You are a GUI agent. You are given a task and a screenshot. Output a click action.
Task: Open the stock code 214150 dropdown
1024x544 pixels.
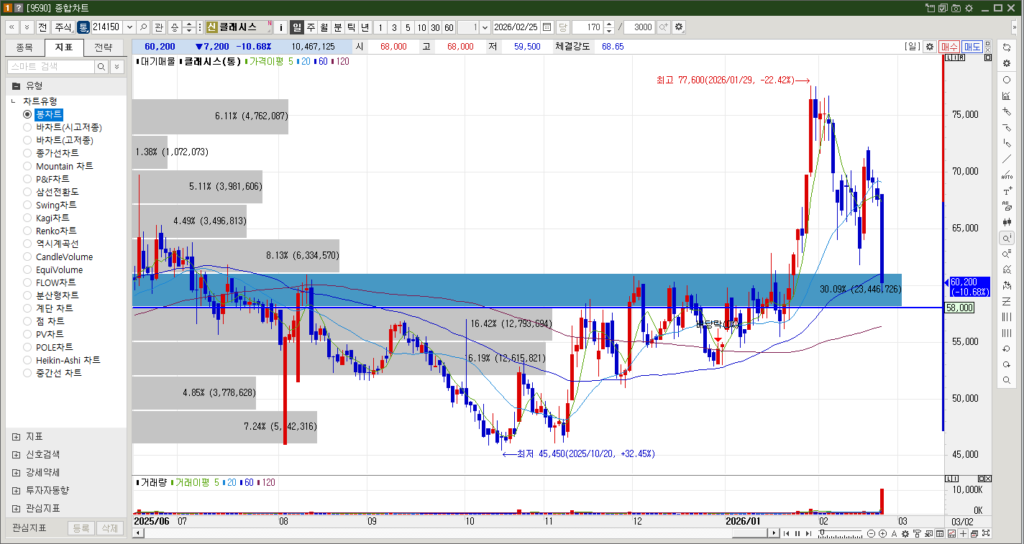coord(129,26)
